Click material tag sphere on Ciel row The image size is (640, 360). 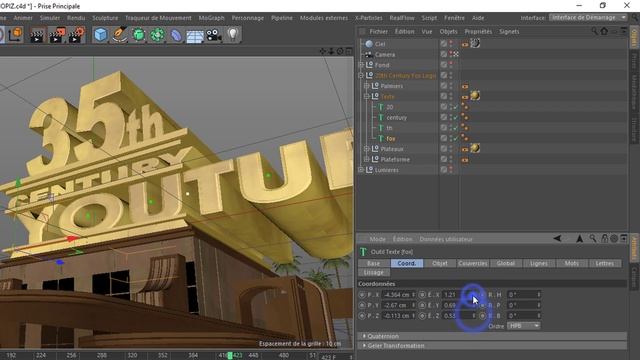click(x=475, y=43)
